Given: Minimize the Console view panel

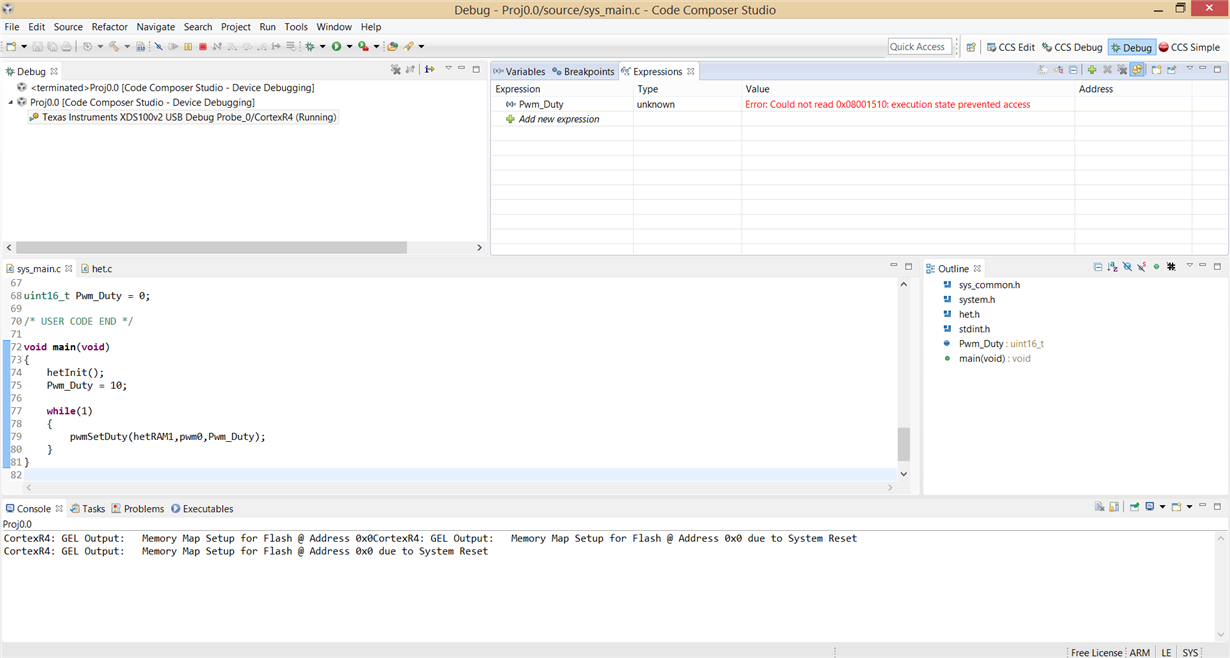Looking at the screenshot, I should (1204, 505).
